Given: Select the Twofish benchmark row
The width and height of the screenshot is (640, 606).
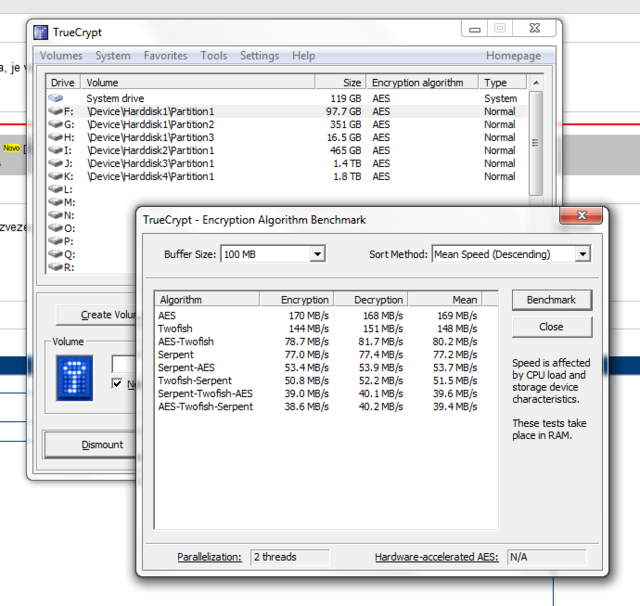Looking at the screenshot, I should [x=326, y=329].
